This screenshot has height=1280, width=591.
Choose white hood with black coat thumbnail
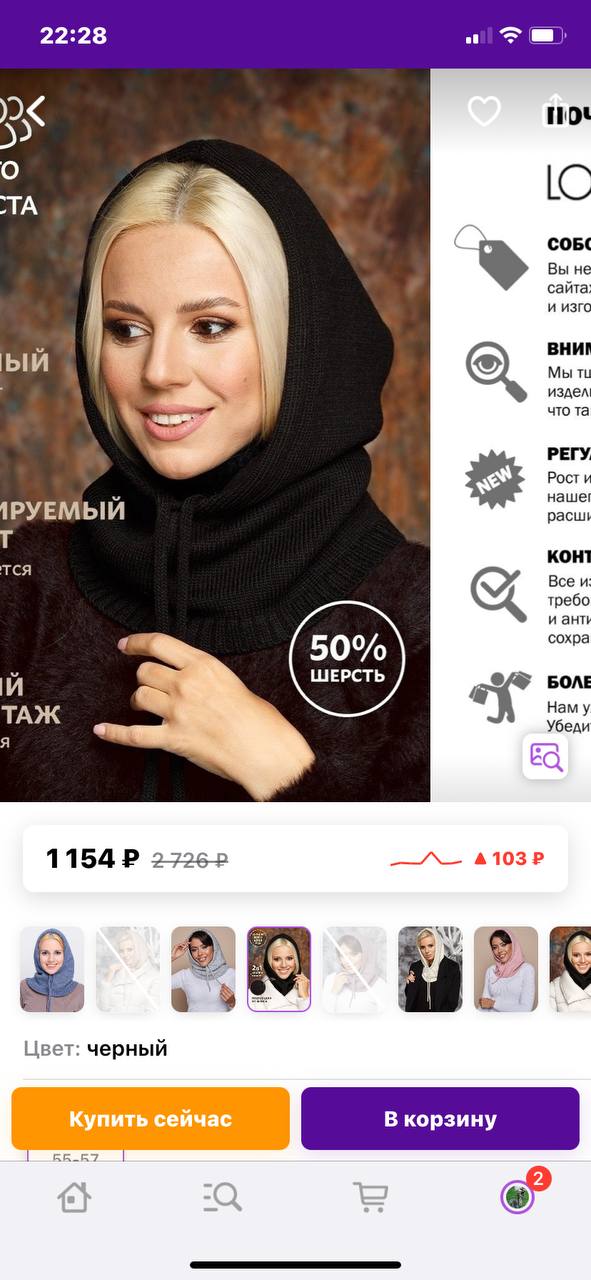pyautogui.click(x=430, y=969)
